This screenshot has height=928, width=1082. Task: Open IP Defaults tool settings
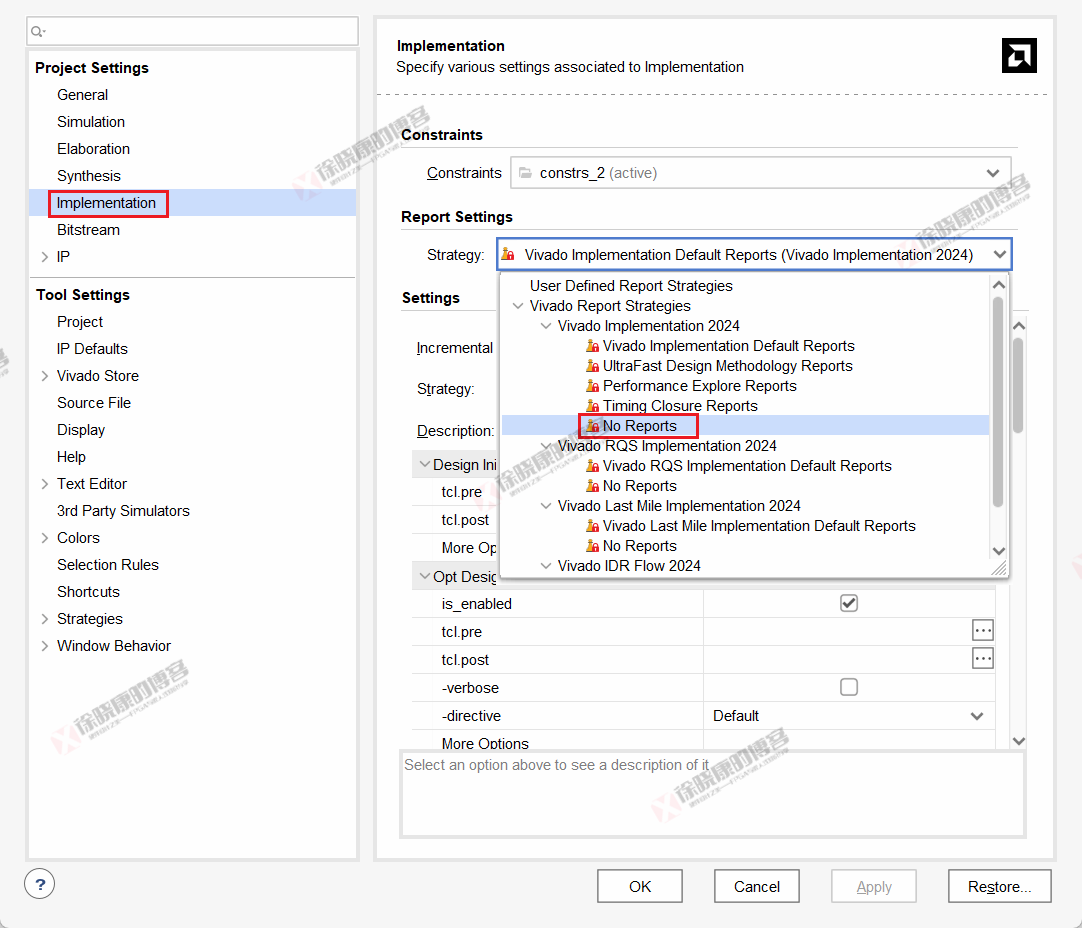(92, 348)
